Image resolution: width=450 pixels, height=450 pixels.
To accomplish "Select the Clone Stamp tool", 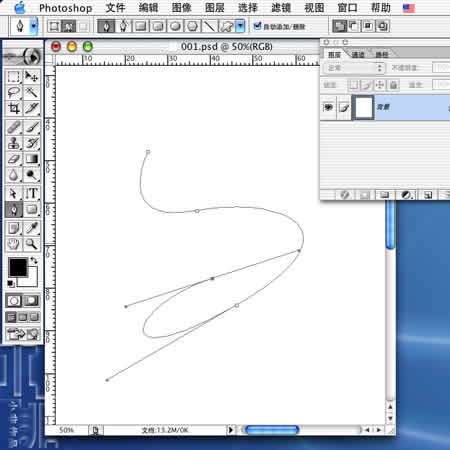I will [x=13, y=143].
